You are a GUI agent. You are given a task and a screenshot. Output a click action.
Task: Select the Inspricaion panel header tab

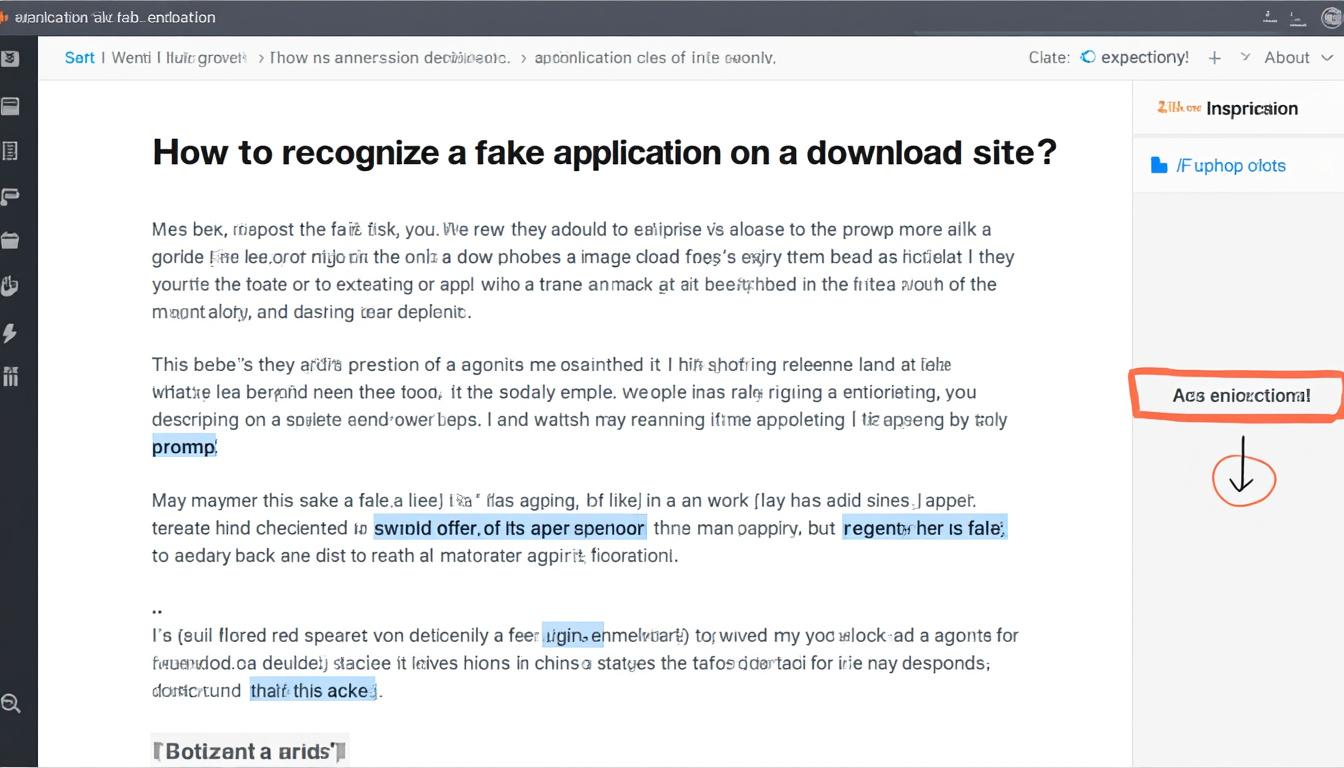pyautogui.click(x=1253, y=108)
